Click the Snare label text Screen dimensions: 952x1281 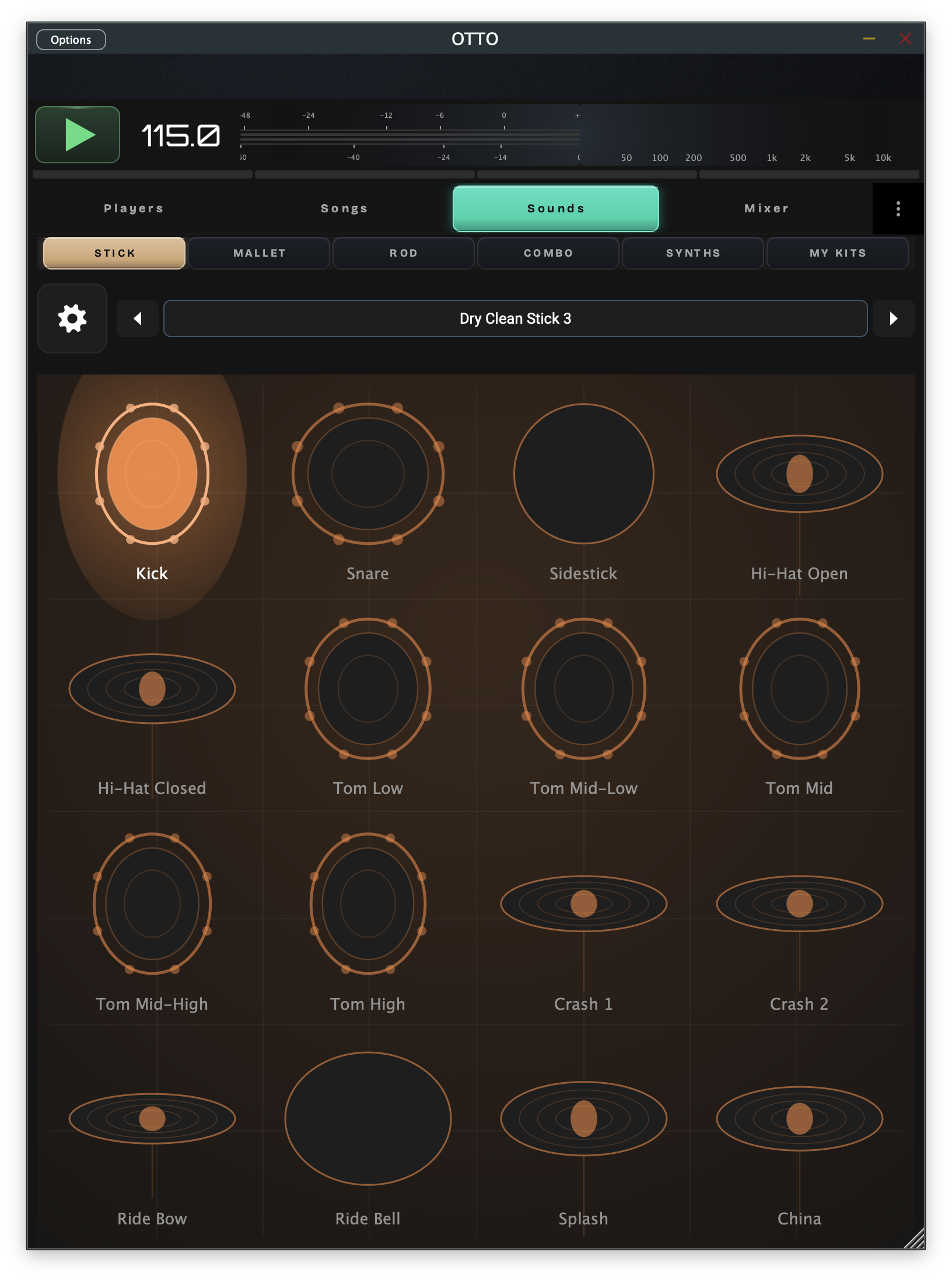coord(367,573)
